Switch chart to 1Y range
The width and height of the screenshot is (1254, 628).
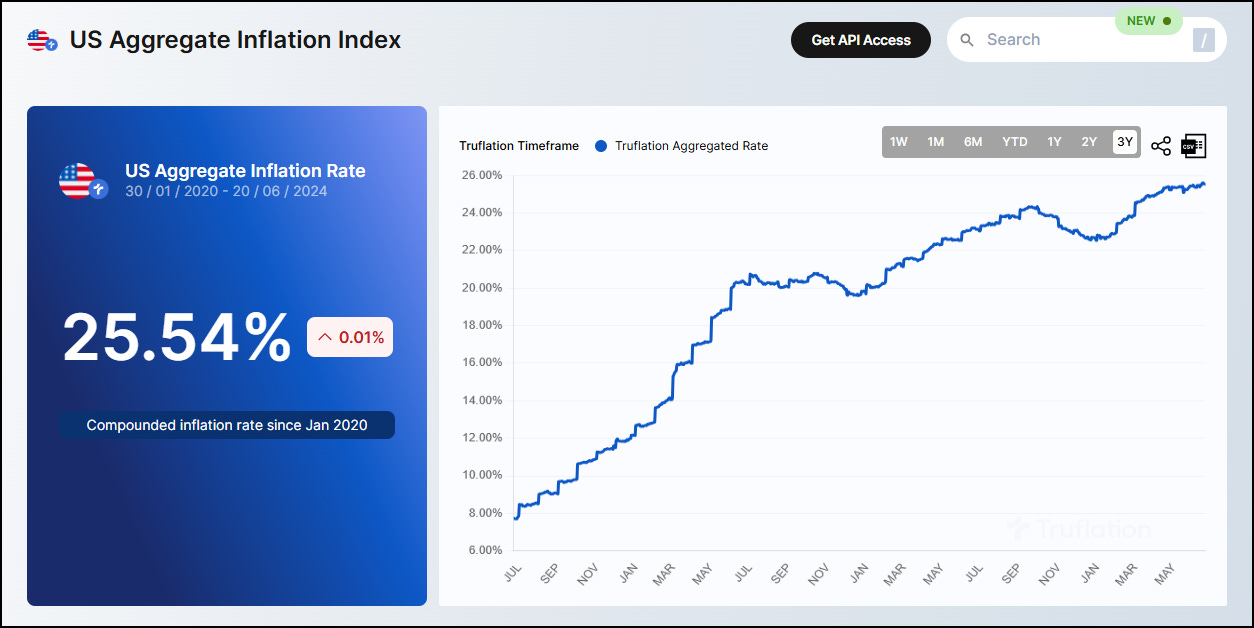(1055, 142)
